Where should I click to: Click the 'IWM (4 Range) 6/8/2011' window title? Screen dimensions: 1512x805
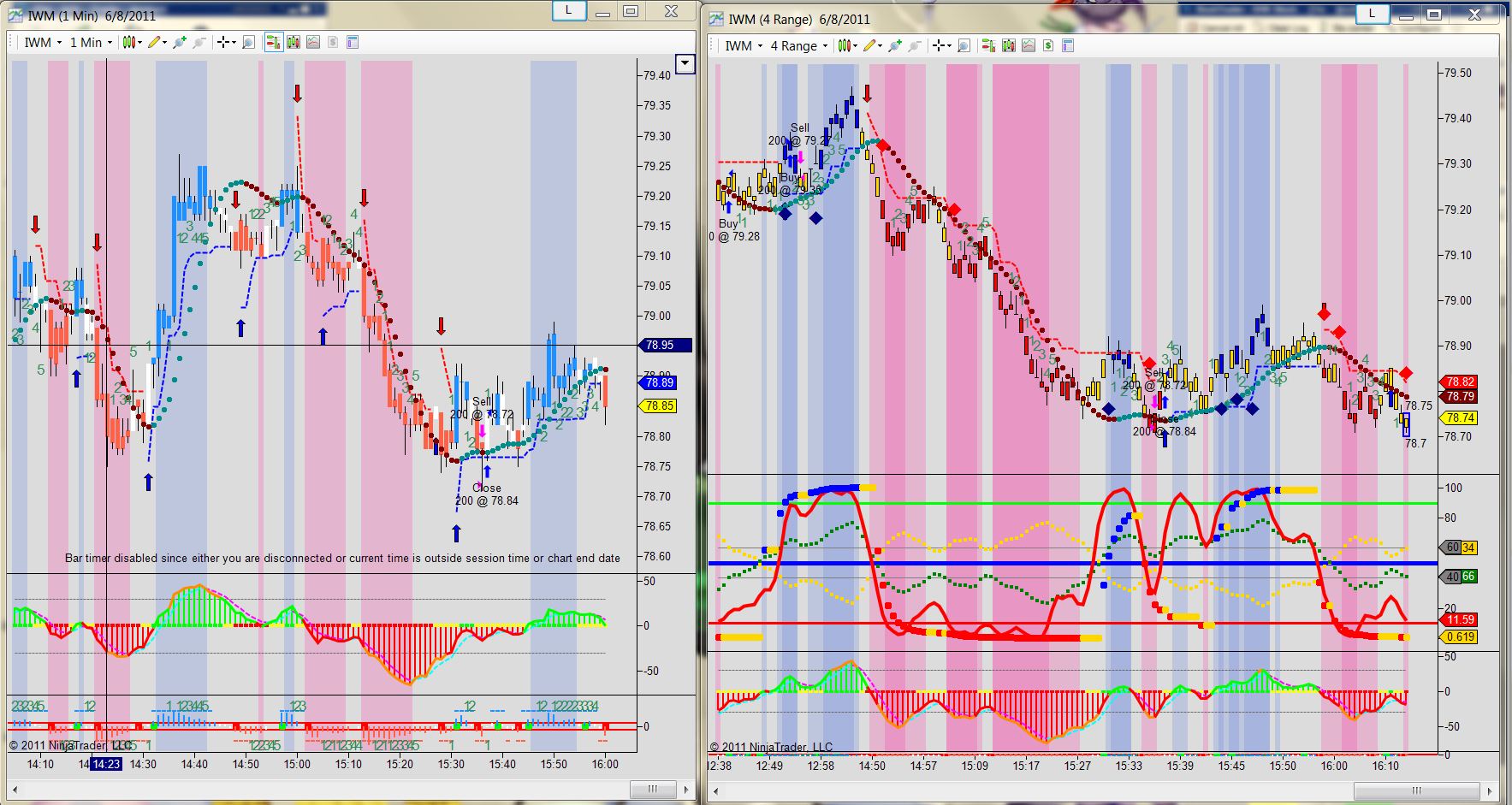(x=799, y=20)
